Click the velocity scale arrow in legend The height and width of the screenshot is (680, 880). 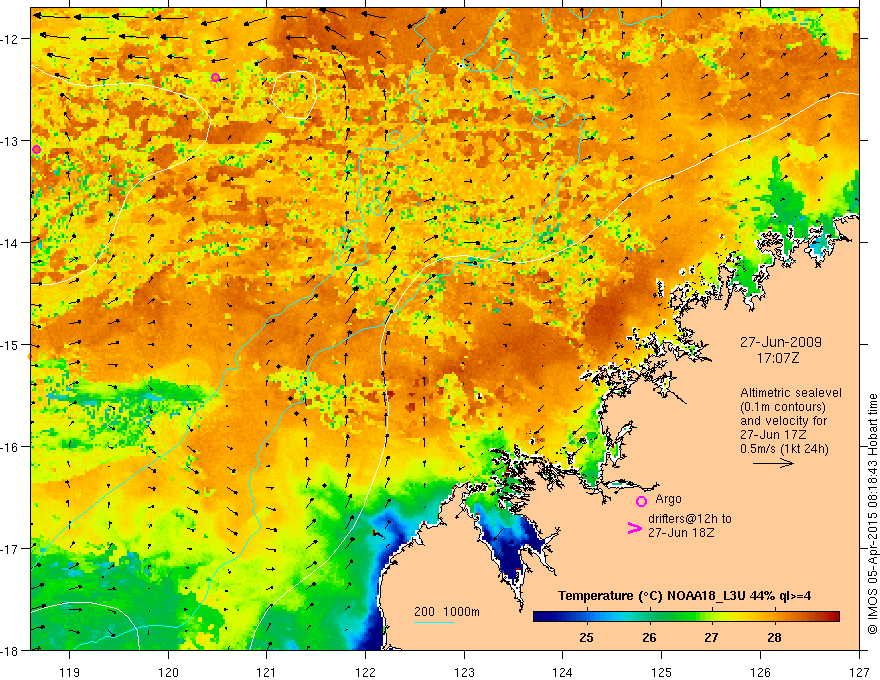coord(773,463)
